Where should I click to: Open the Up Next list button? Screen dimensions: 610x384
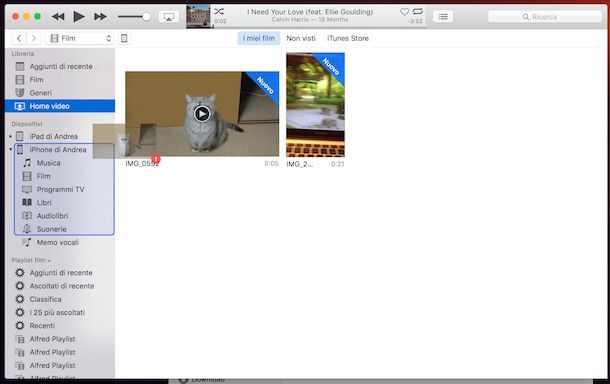pyautogui.click(x=443, y=16)
